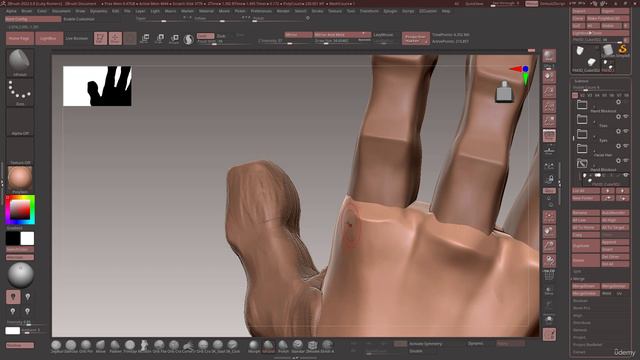Pick a color in the color picker square
640x360 pixels.
pos(20,210)
